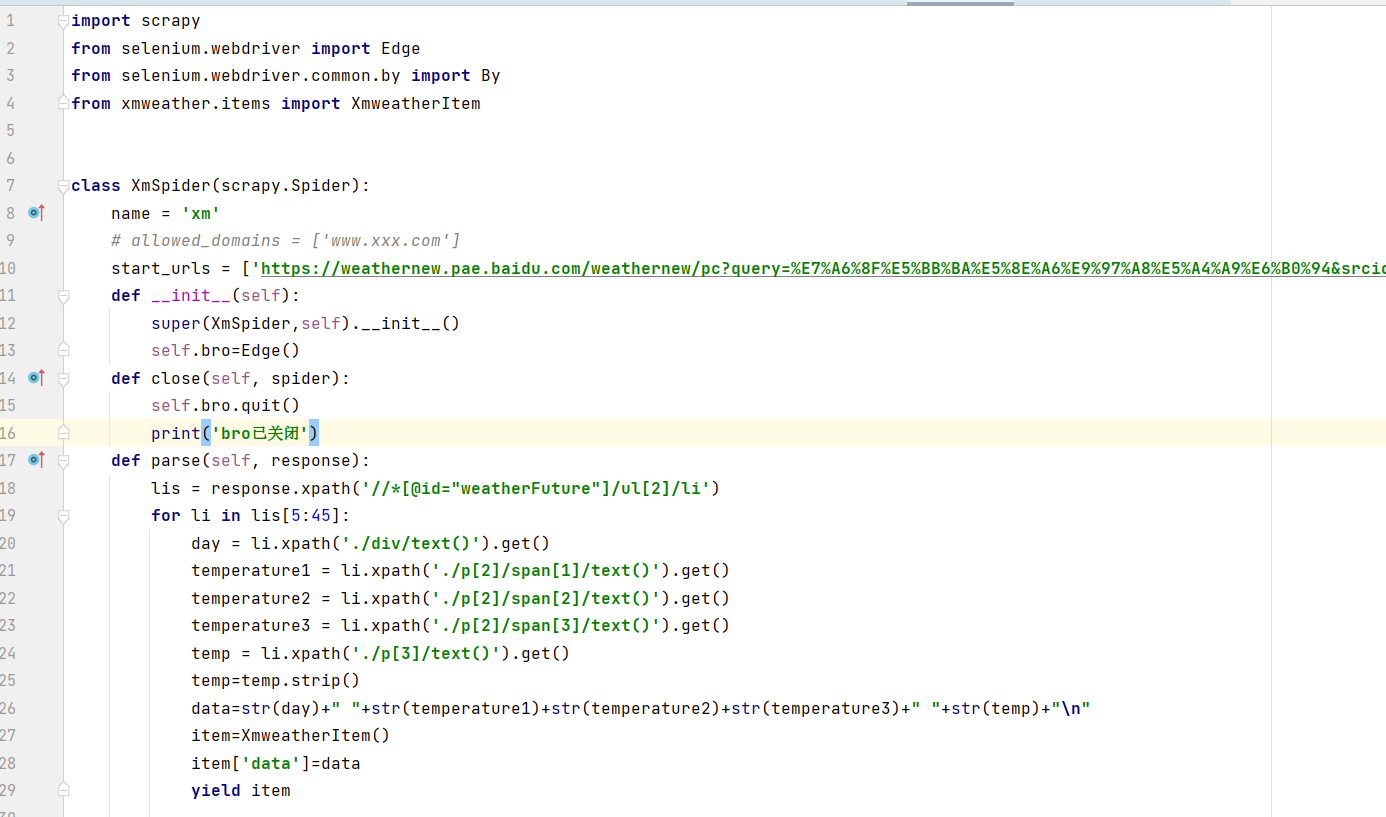Click 'By' in the selenium.webdriver.common.by import
1386x817 pixels.
[x=490, y=75]
